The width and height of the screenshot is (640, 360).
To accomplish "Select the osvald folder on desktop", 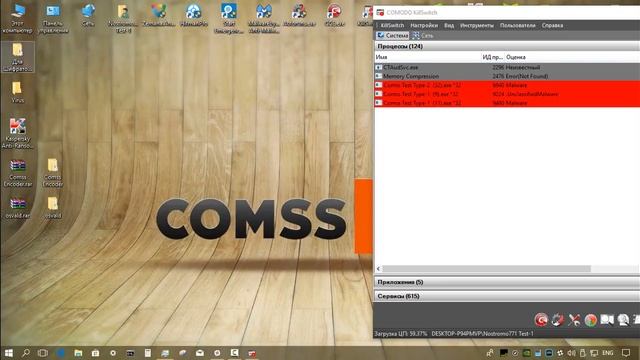I will [x=53, y=208].
